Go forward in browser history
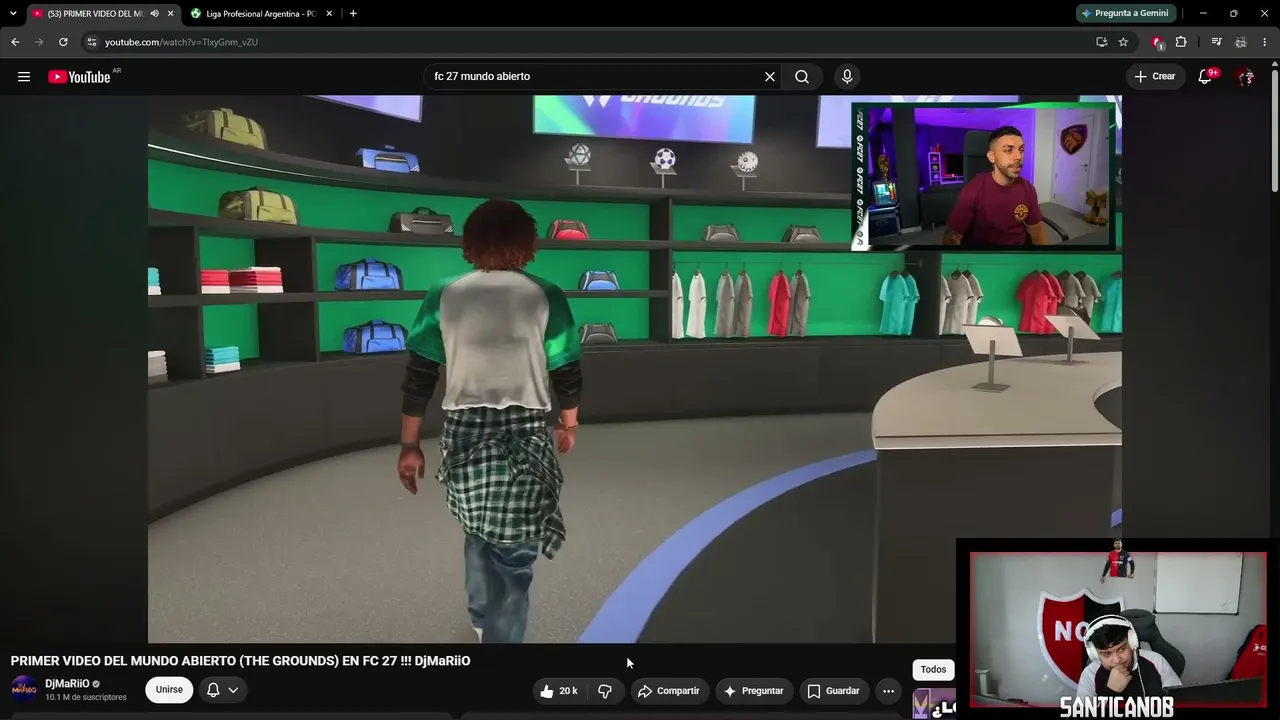Image resolution: width=1280 pixels, height=720 pixels. click(x=39, y=42)
